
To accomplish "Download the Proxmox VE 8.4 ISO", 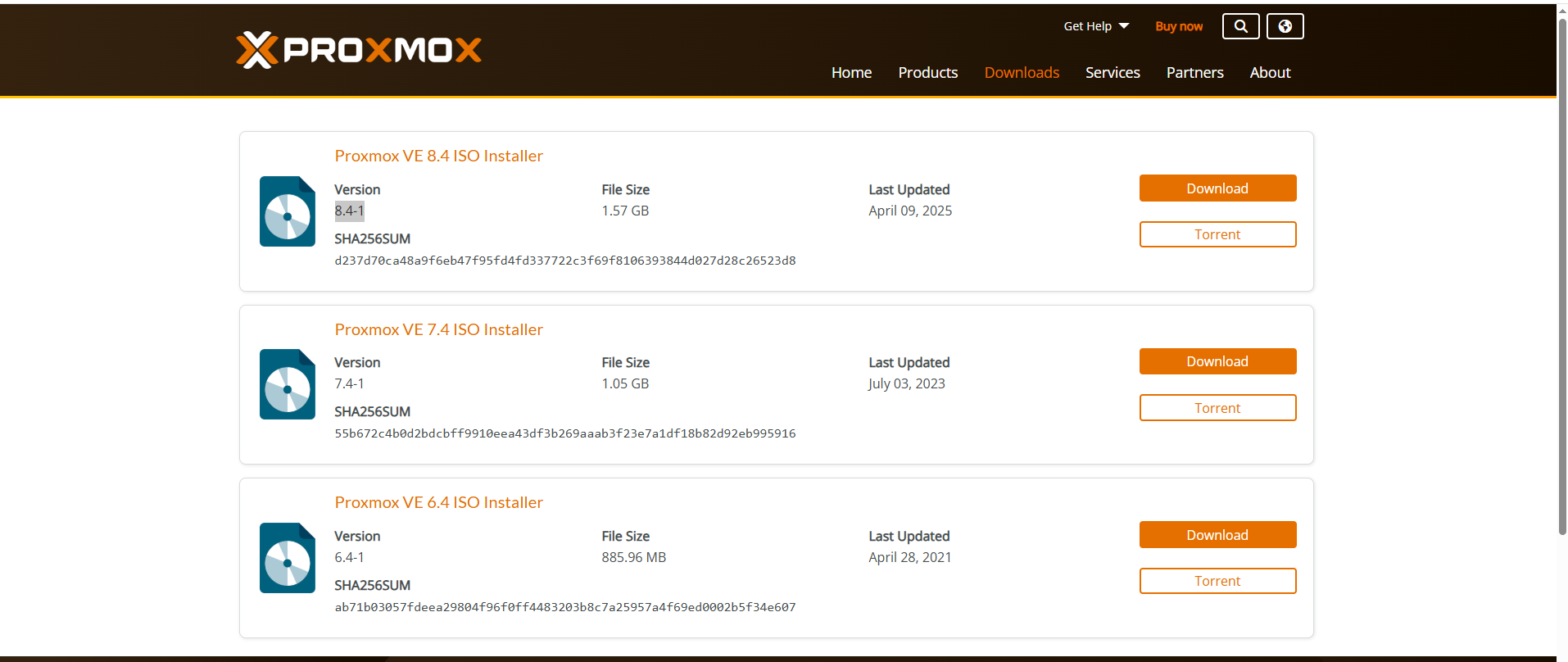I will click(x=1218, y=188).
